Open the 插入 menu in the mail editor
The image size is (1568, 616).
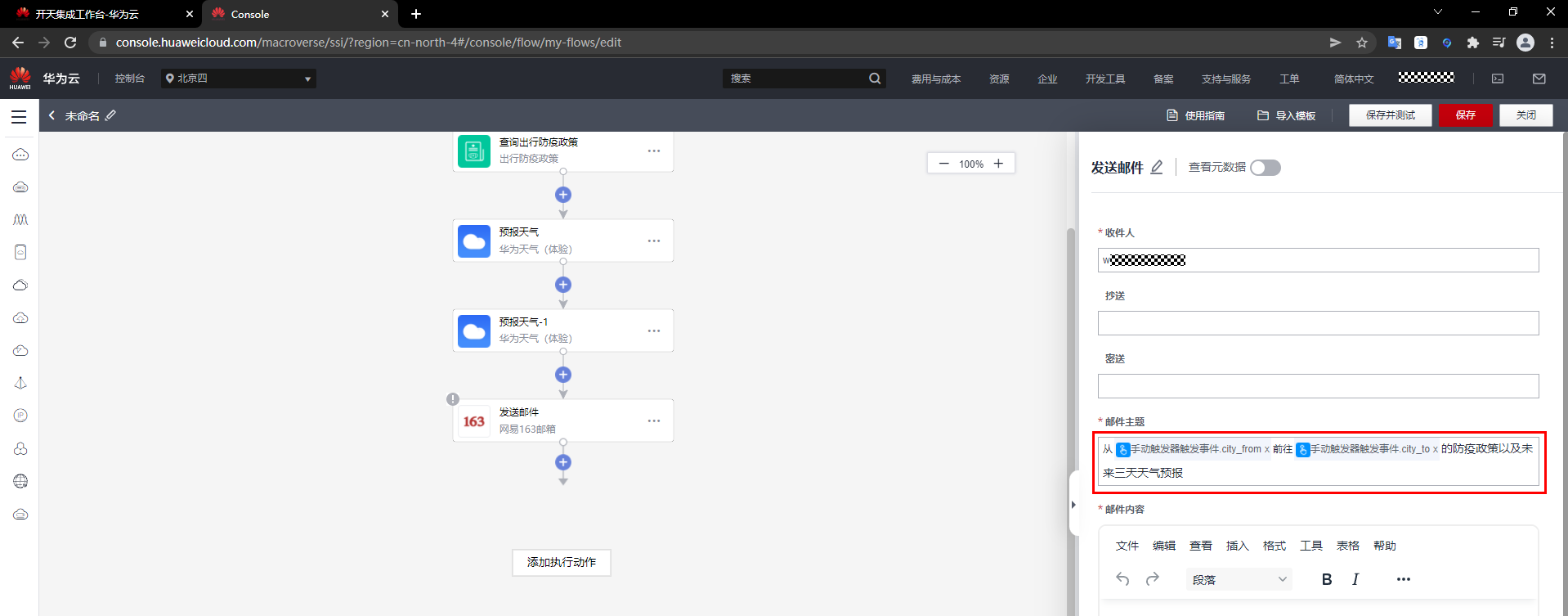coord(1238,546)
